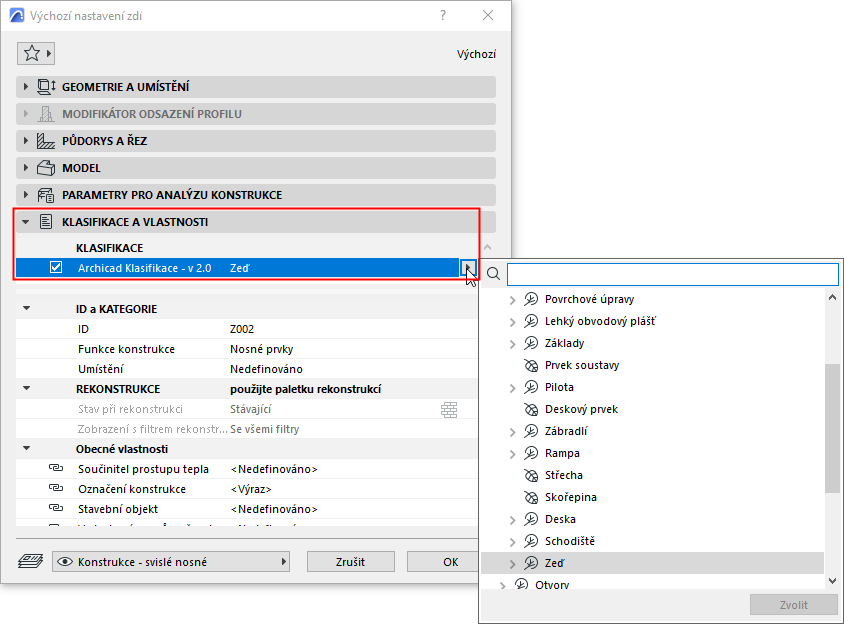Click the Zvolit button

pos(793,605)
